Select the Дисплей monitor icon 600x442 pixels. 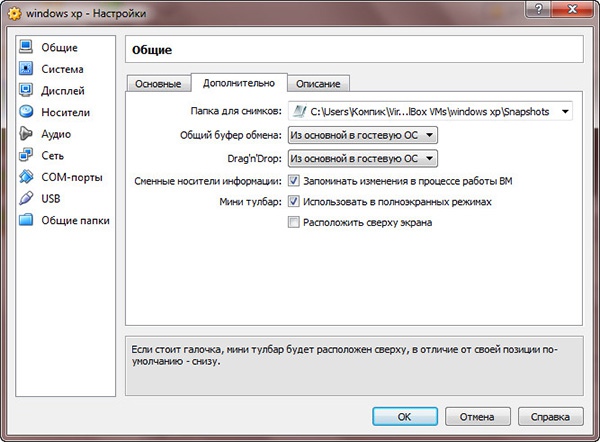[x=25, y=91]
